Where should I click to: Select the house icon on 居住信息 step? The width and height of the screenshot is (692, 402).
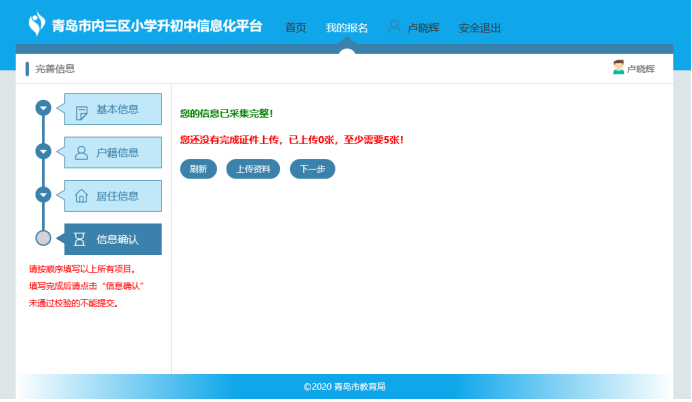pos(81,196)
